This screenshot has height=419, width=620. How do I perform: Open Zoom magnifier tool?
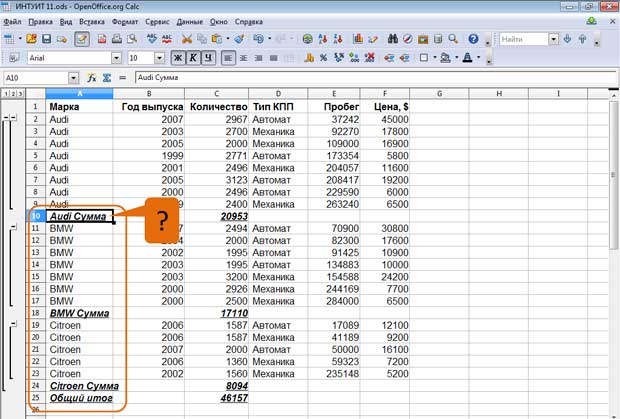click(453, 39)
